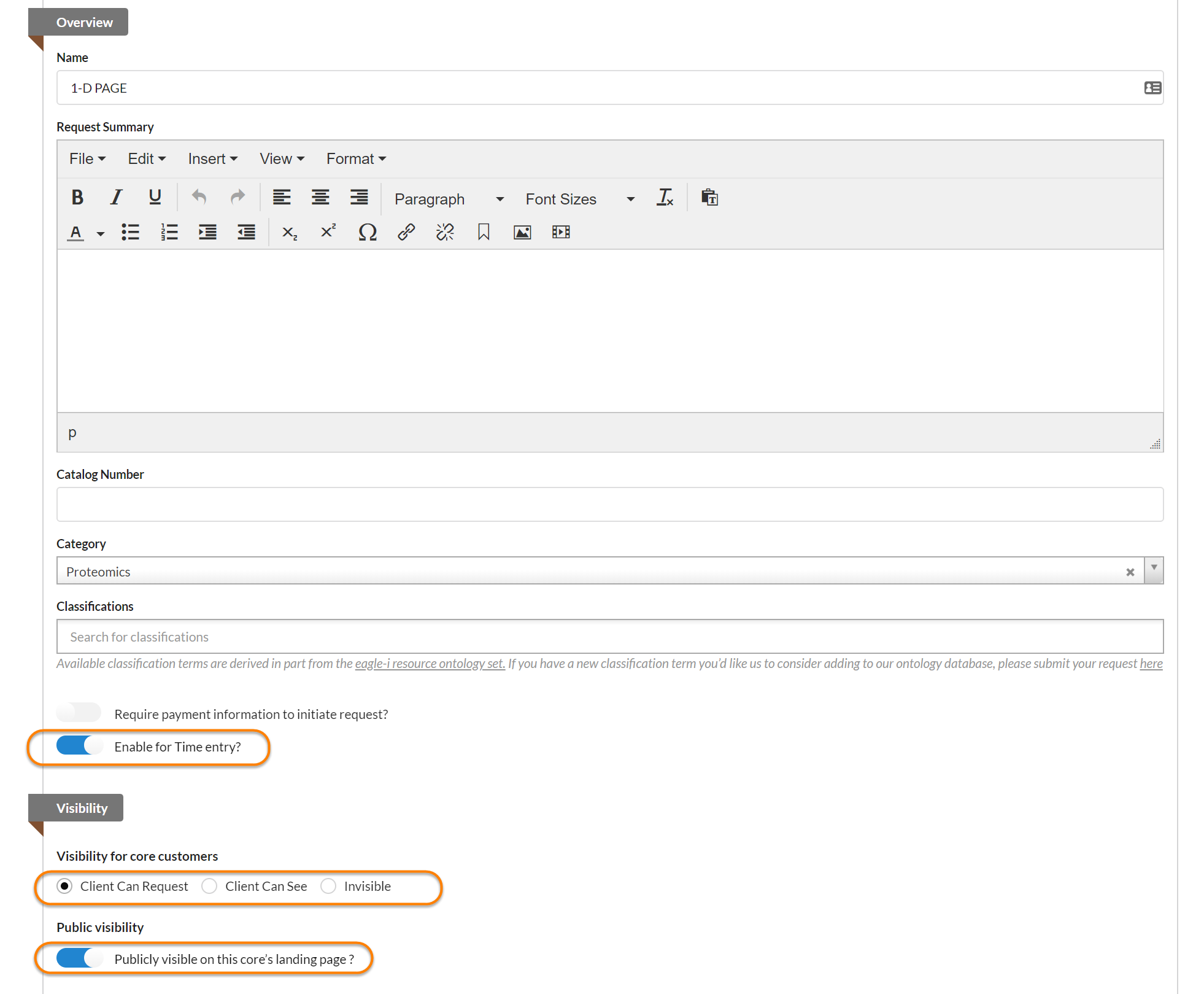The image size is (1204, 994).
Task: Click the insert image icon
Action: tap(522, 233)
